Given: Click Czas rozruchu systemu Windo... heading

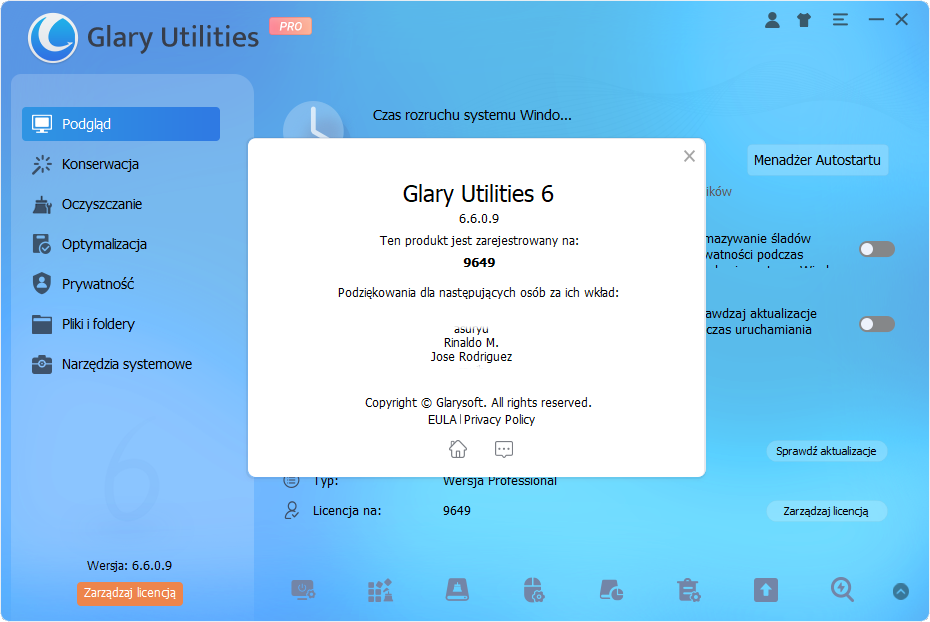Looking at the screenshot, I should coord(472,115).
